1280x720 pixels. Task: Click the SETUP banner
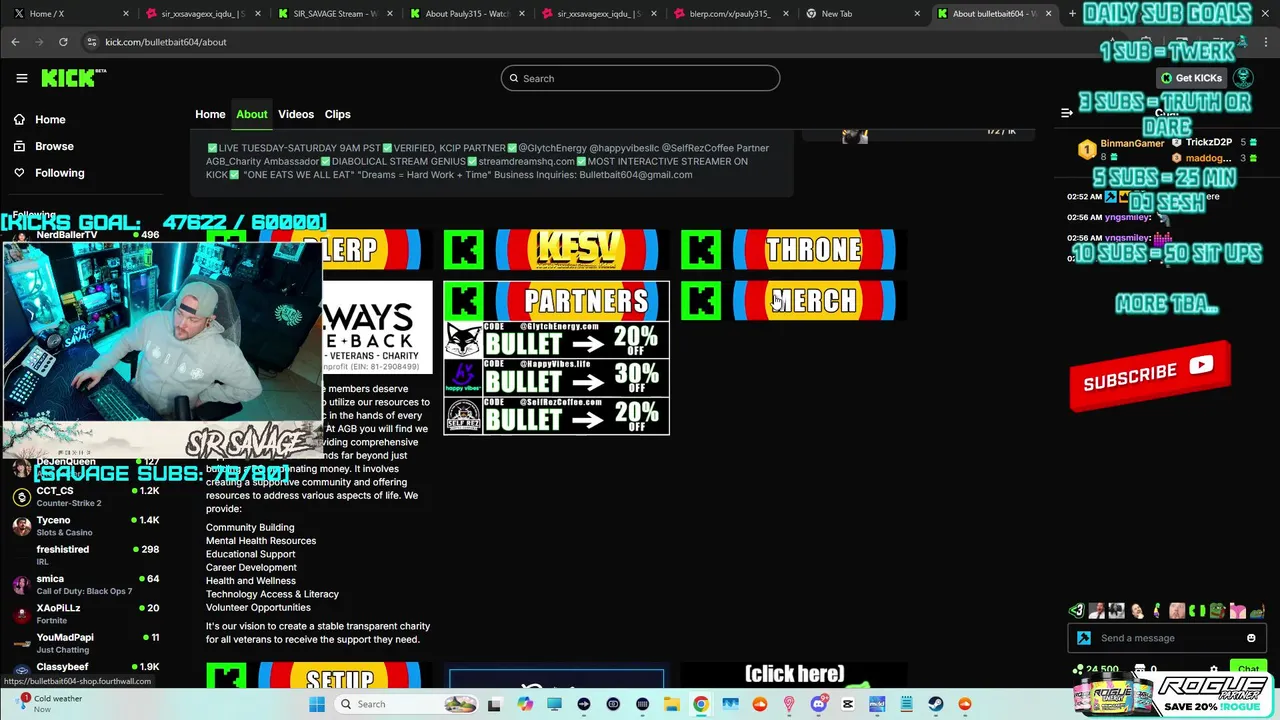[x=319, y=677]
